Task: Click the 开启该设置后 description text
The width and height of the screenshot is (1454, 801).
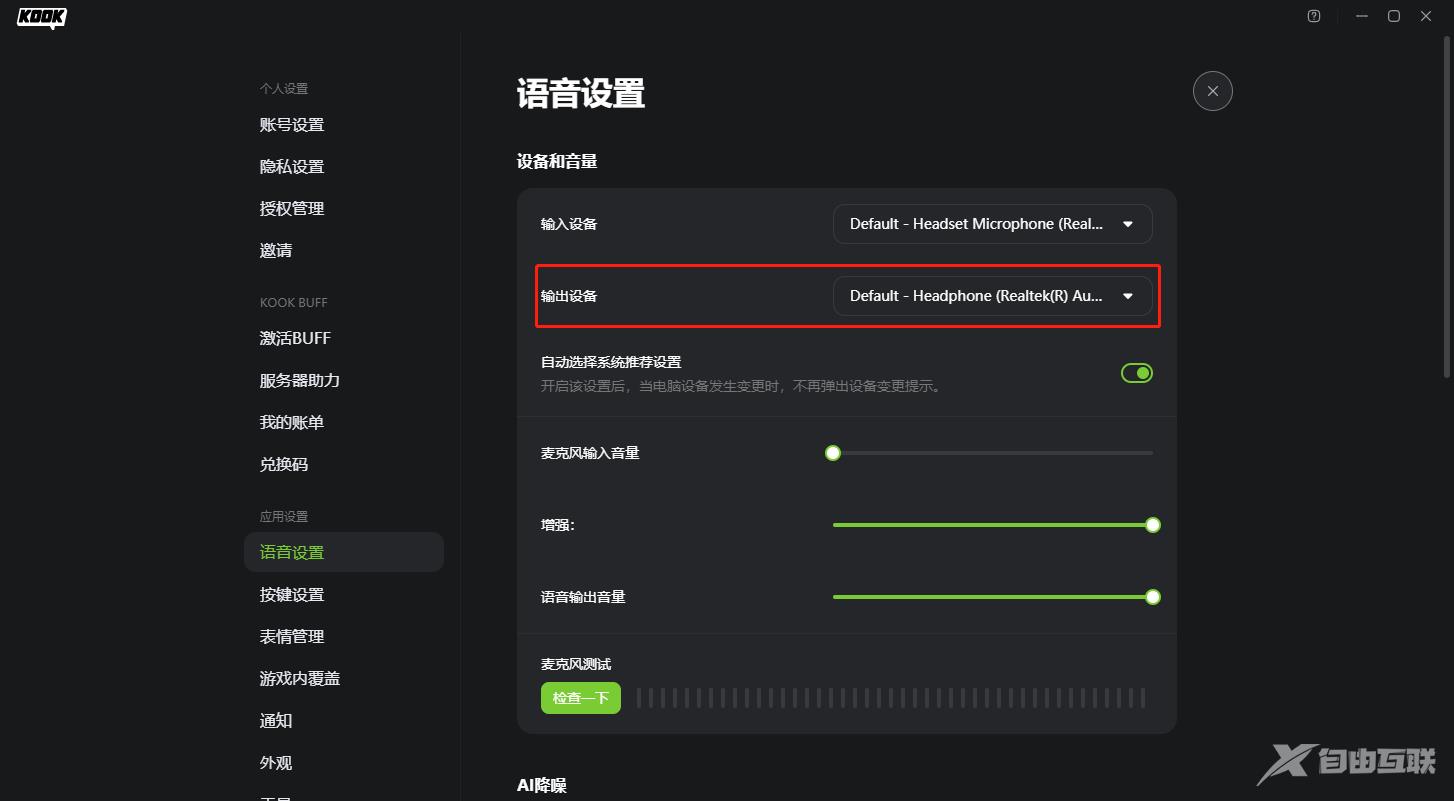Action: point(741,386)
